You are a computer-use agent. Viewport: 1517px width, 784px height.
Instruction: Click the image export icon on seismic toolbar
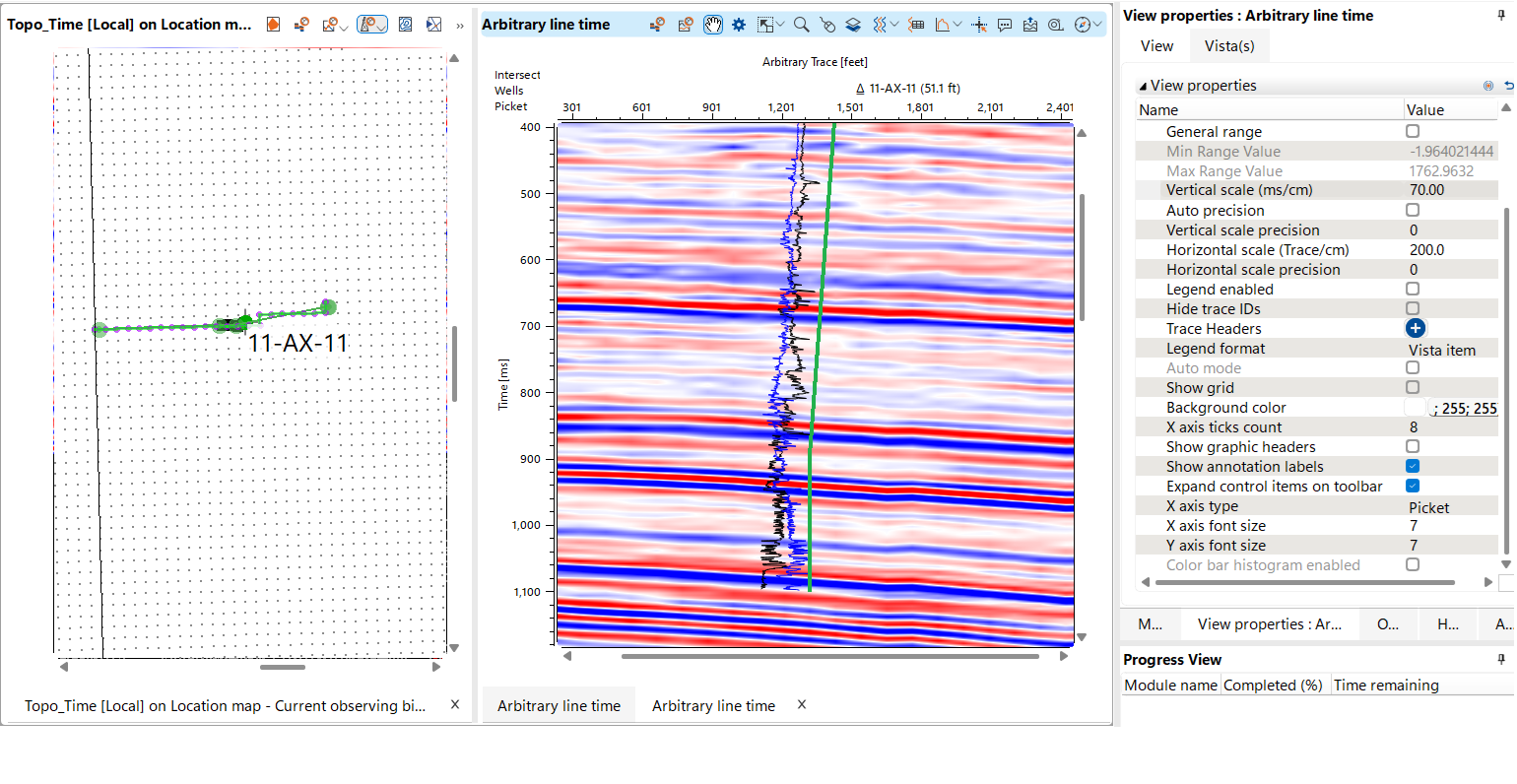click(1029, 24)
